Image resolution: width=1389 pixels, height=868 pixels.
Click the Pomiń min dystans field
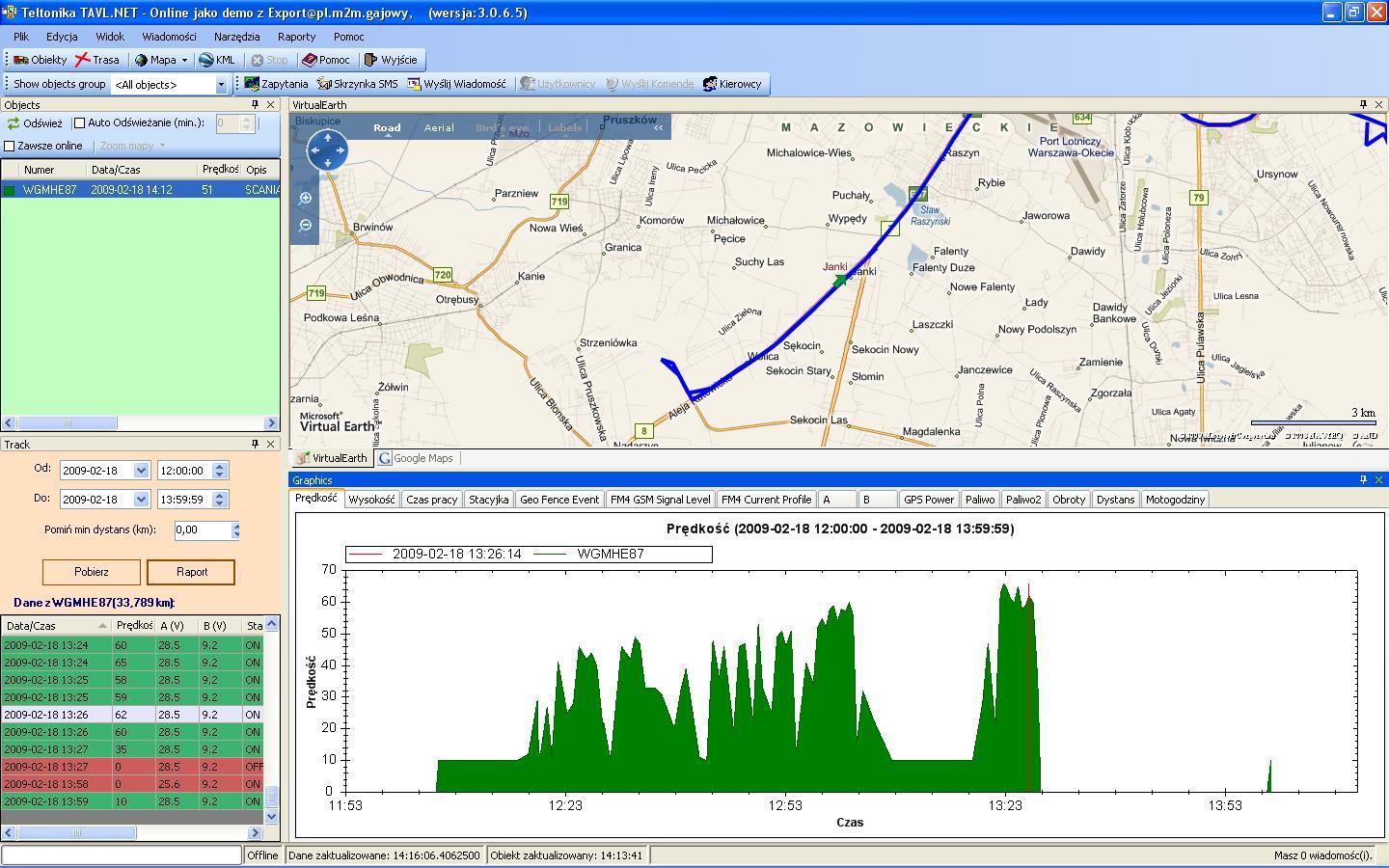click(203, 529)
